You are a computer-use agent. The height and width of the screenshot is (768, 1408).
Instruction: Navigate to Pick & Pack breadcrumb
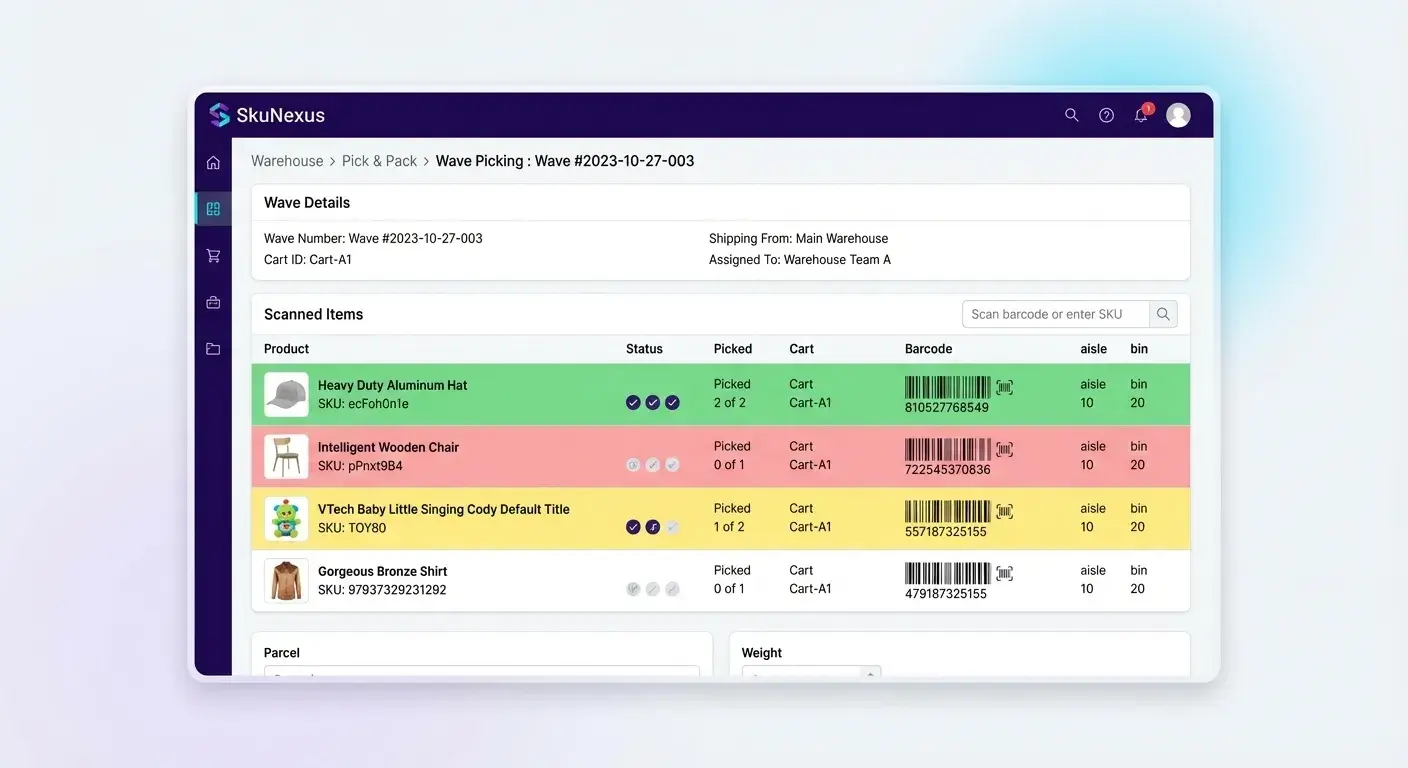(379, 161)
